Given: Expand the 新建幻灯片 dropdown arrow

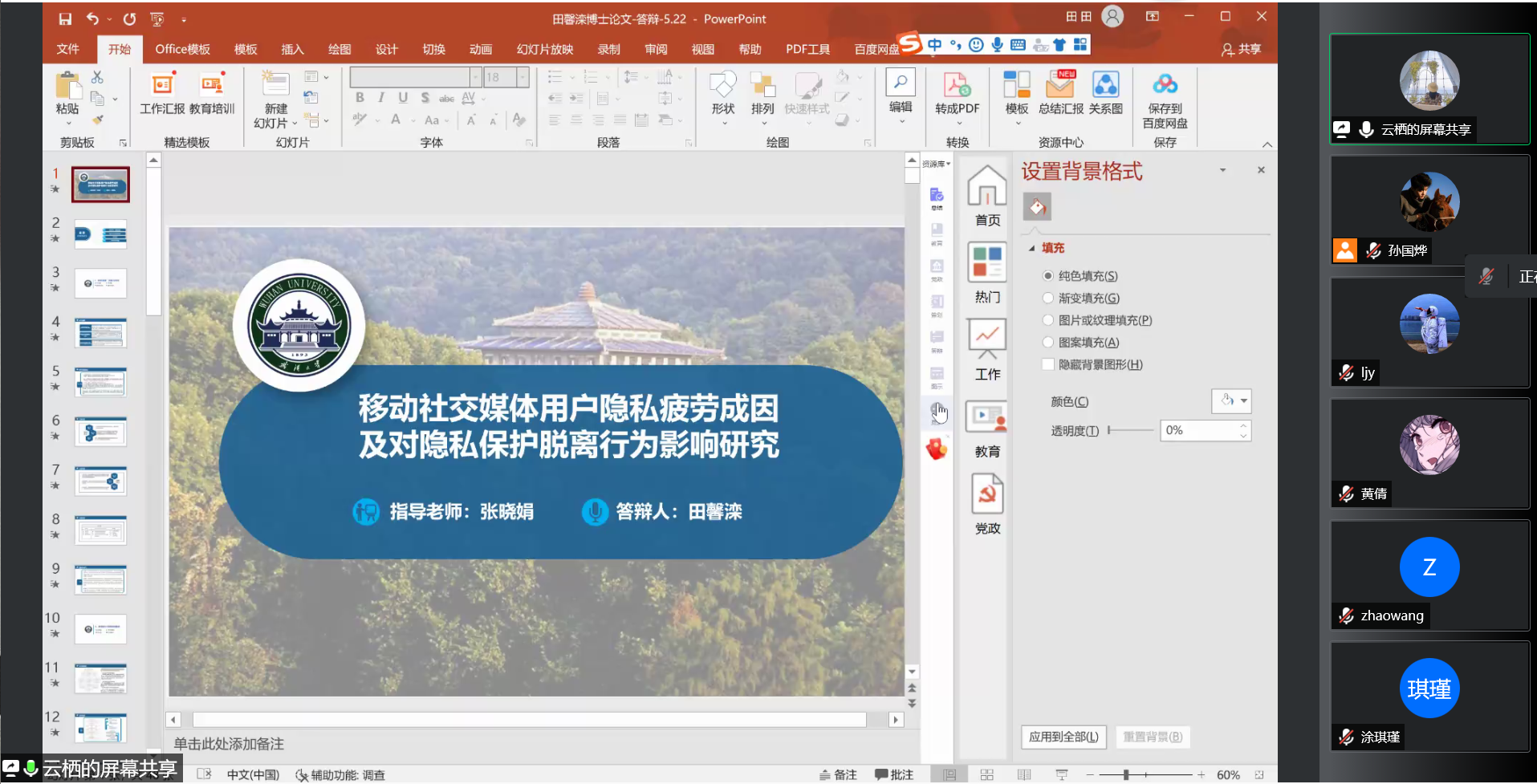Looking at the screenshot, I should click(295, 124).
